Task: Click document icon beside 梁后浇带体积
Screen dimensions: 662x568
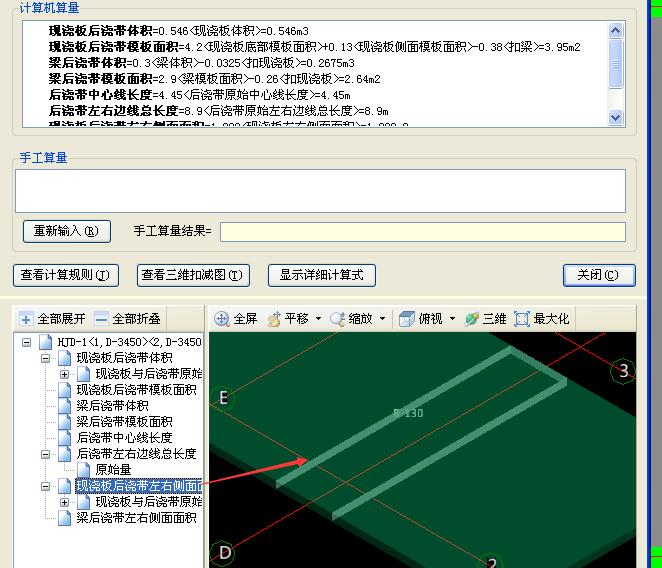Action: [x=64, y=406]
